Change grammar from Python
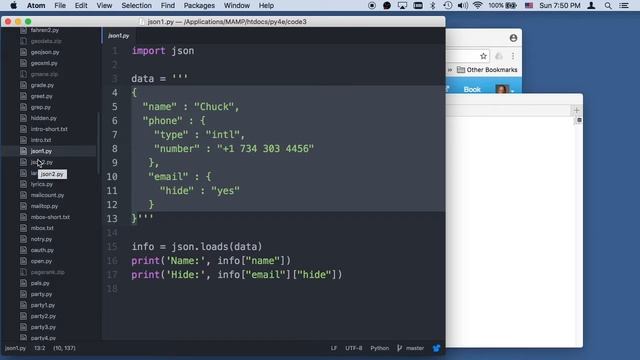 pyautogui.click(x=380, y=348)
